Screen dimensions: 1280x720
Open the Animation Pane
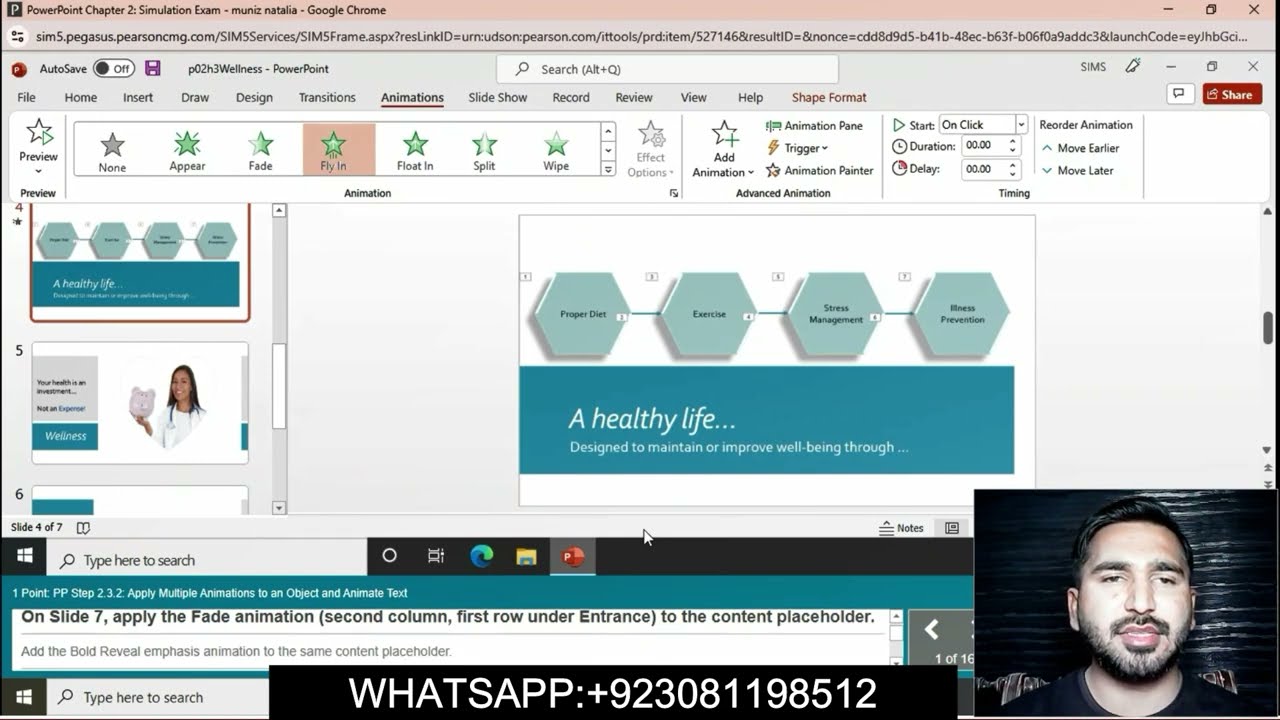[814, 126]
